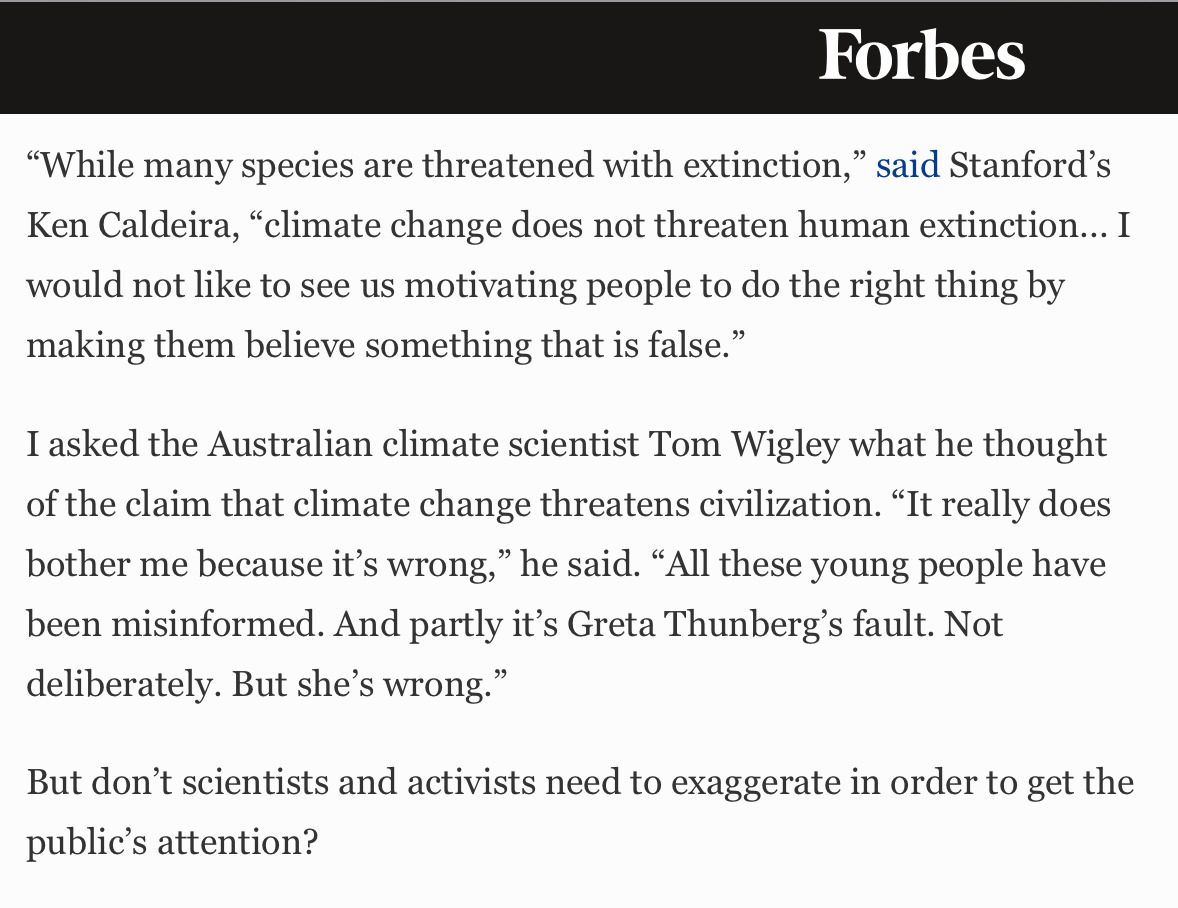
Task: Click the phrase "threatens civilization"
Action: pyautogui.click(x=704, y=504)
